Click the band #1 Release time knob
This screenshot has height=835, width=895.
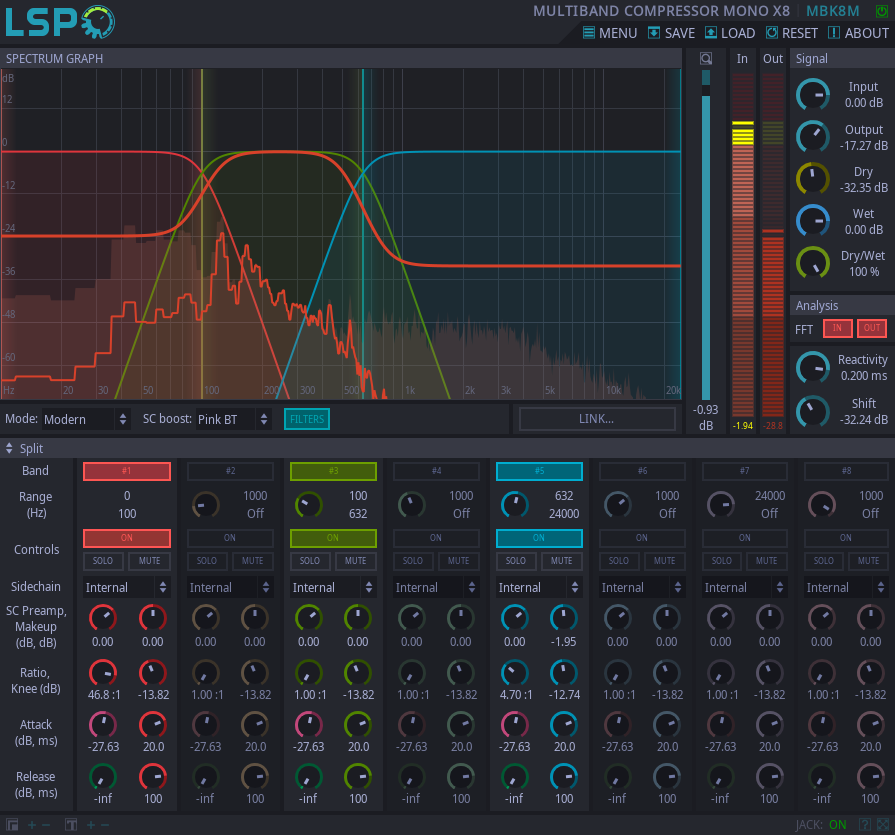coord(153,777)
